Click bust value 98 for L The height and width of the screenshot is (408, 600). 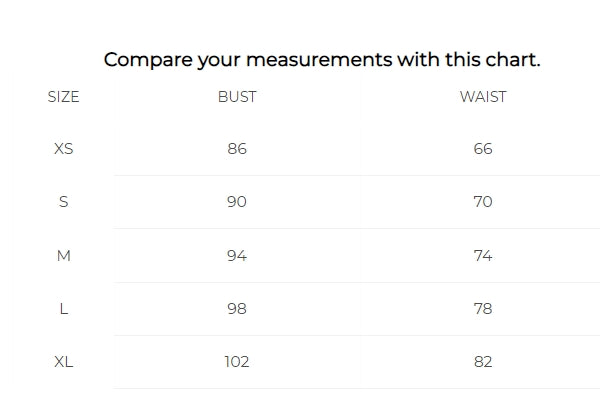[237, 308]
